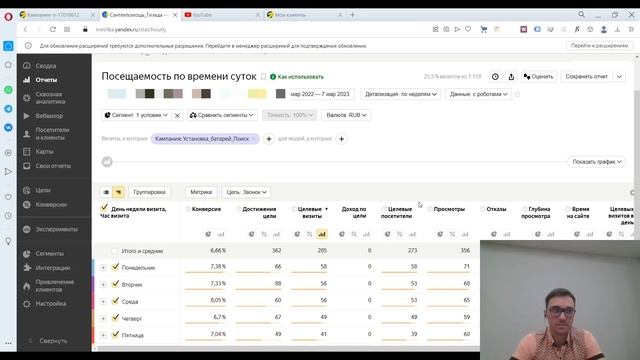Clear the segment with the X button
Image resolution: width=640 pixels, height=360 pixels.
pos(177,116)
